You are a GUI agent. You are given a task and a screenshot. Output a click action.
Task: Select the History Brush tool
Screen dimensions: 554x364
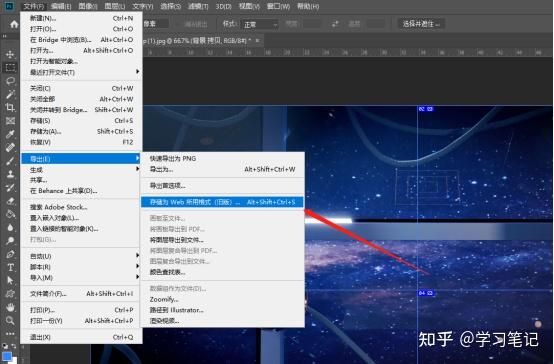tap(10, 187)
